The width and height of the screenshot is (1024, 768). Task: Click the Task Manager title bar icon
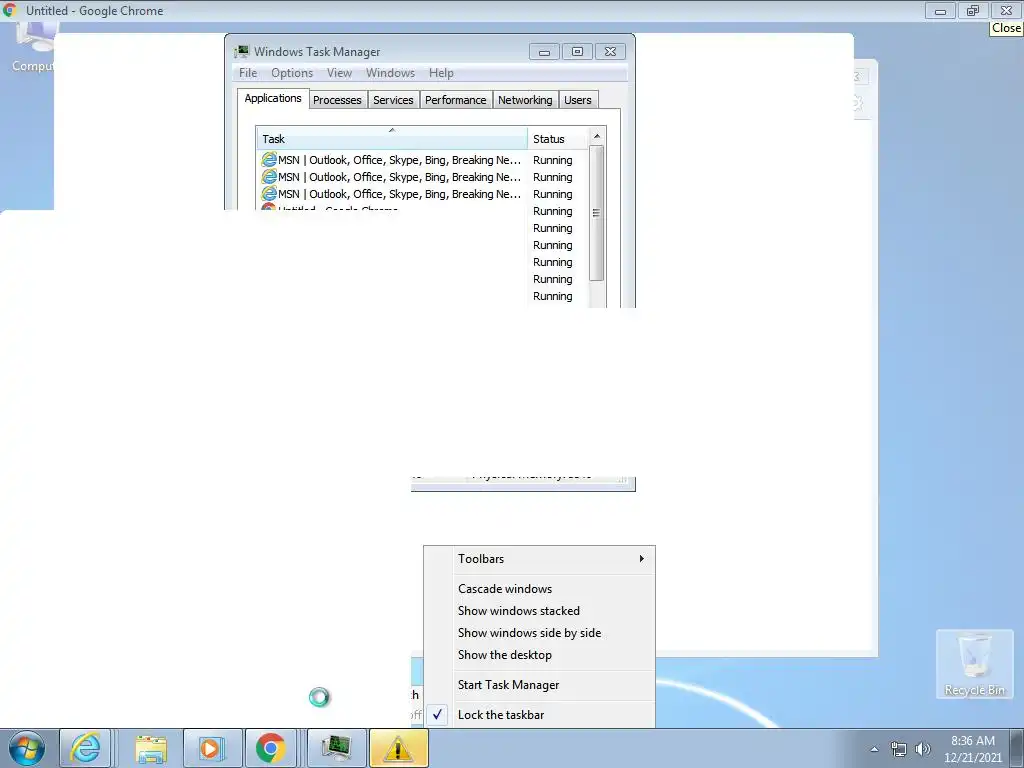click(x=242, y=52)
